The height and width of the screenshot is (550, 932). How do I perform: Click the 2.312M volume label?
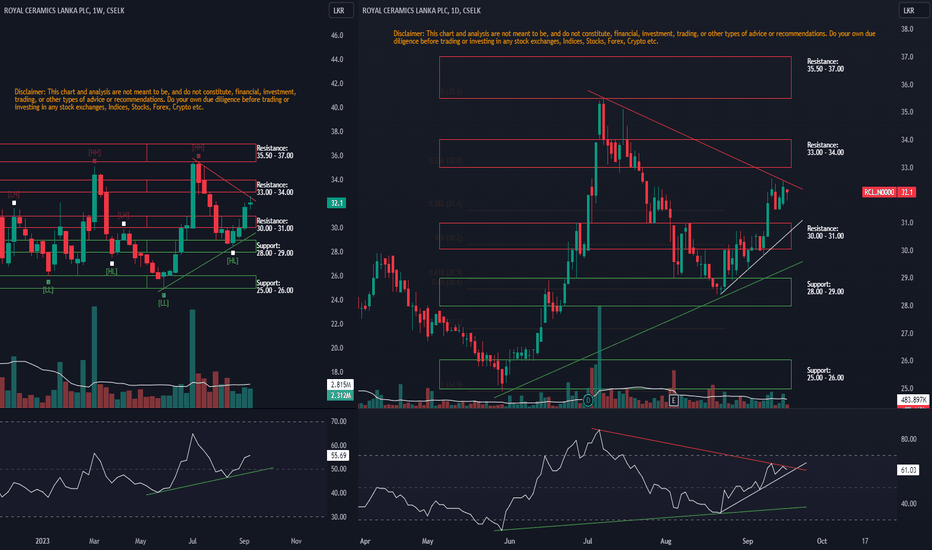(x=341, y=395)
